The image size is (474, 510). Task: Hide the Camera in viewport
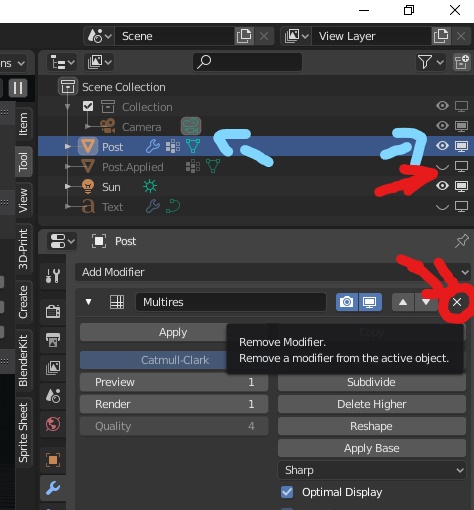442,126
